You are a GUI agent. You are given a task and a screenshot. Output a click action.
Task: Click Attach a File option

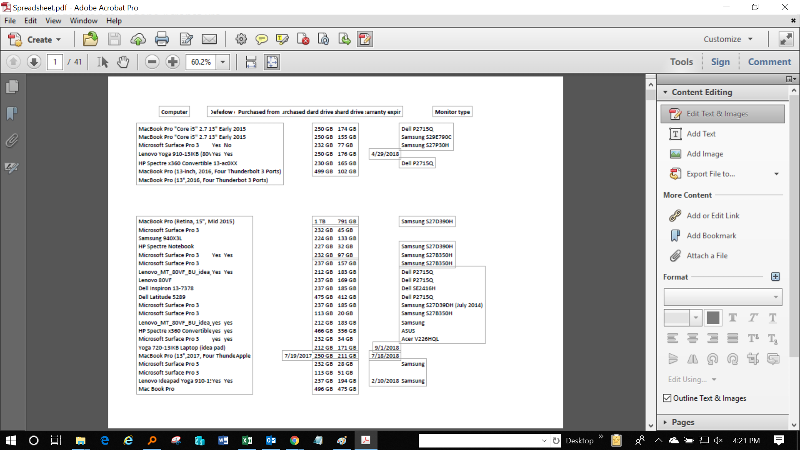(x=706, y=256)
